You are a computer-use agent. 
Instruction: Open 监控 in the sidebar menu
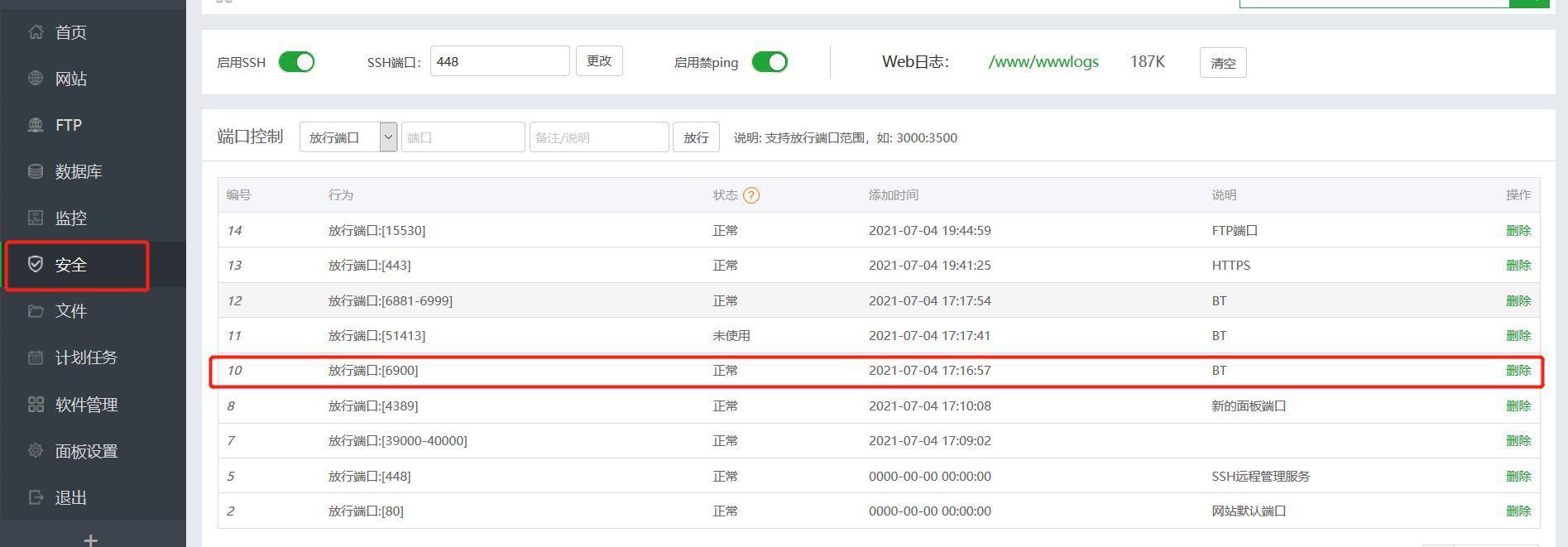pyautogui.click(x=71, y=218)
